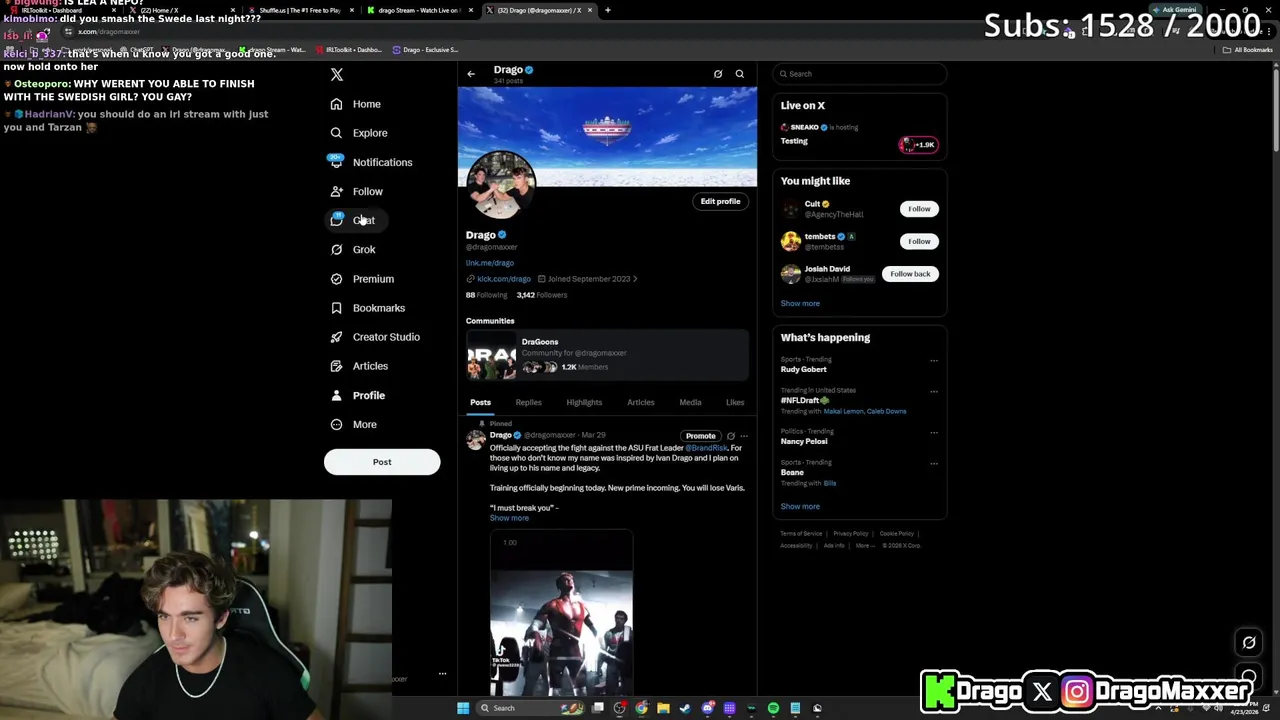The height and width of the screenshot is (720, 1280).
Task: Open Steam from the taskbar
Action: tap(685, 708)
